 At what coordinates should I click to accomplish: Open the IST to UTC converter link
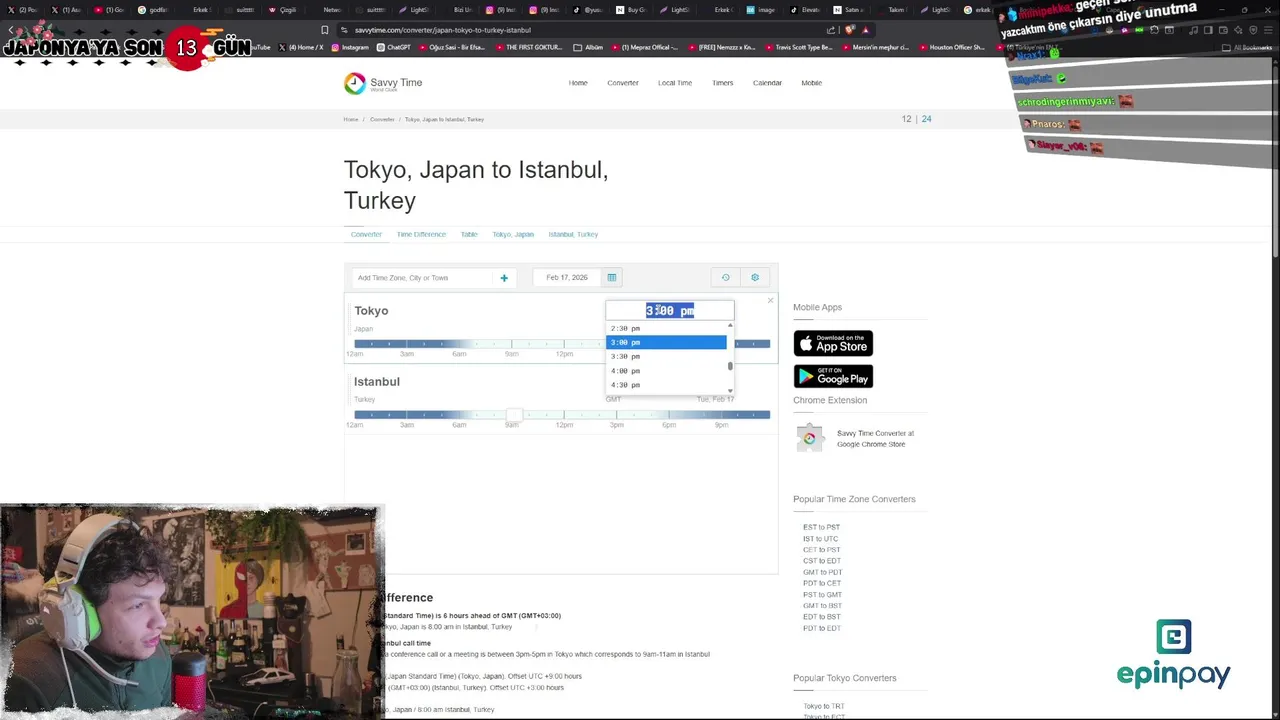820,539
